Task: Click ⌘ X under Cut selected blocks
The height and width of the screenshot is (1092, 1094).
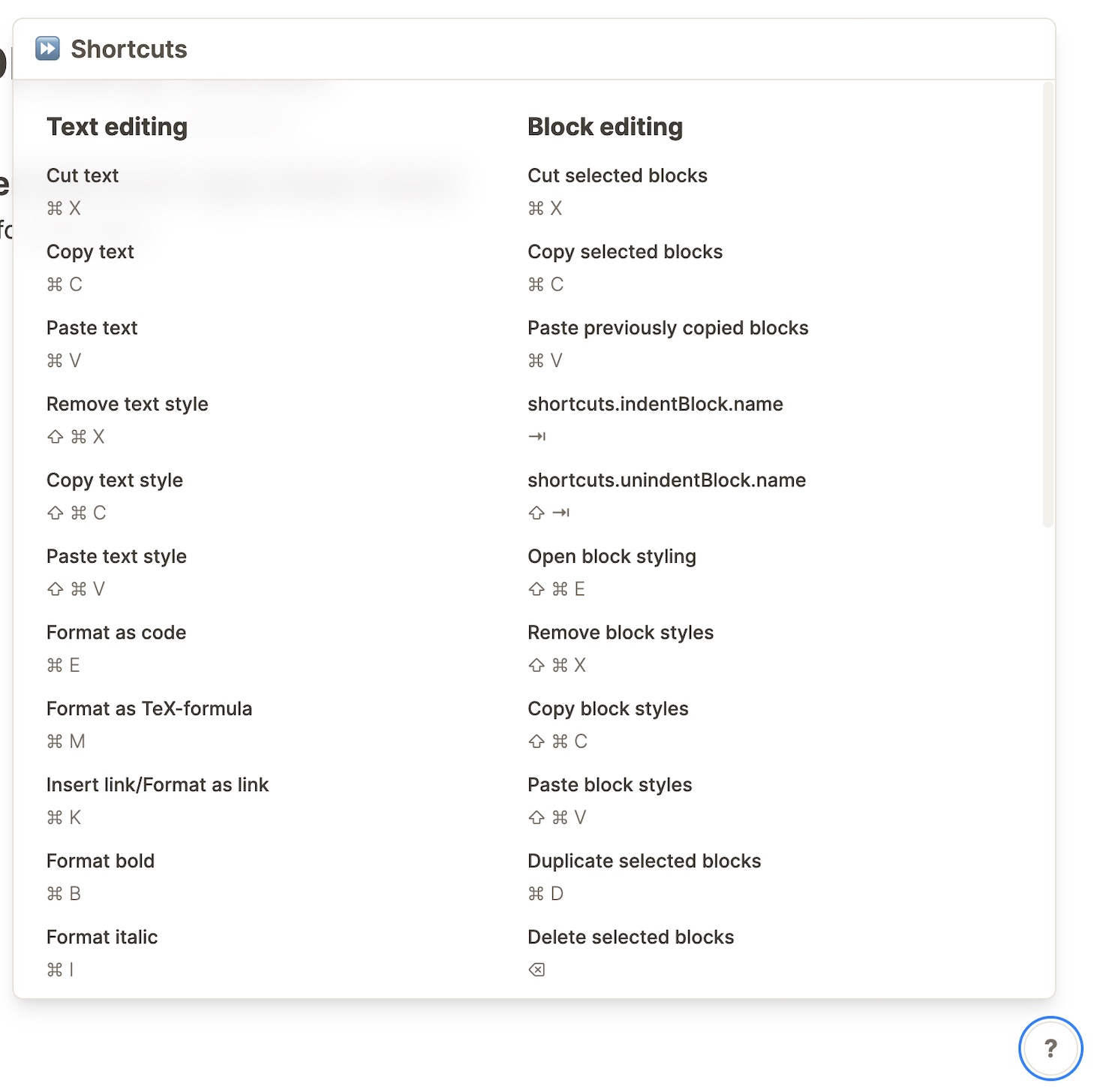Action: (x=545, y=209)
